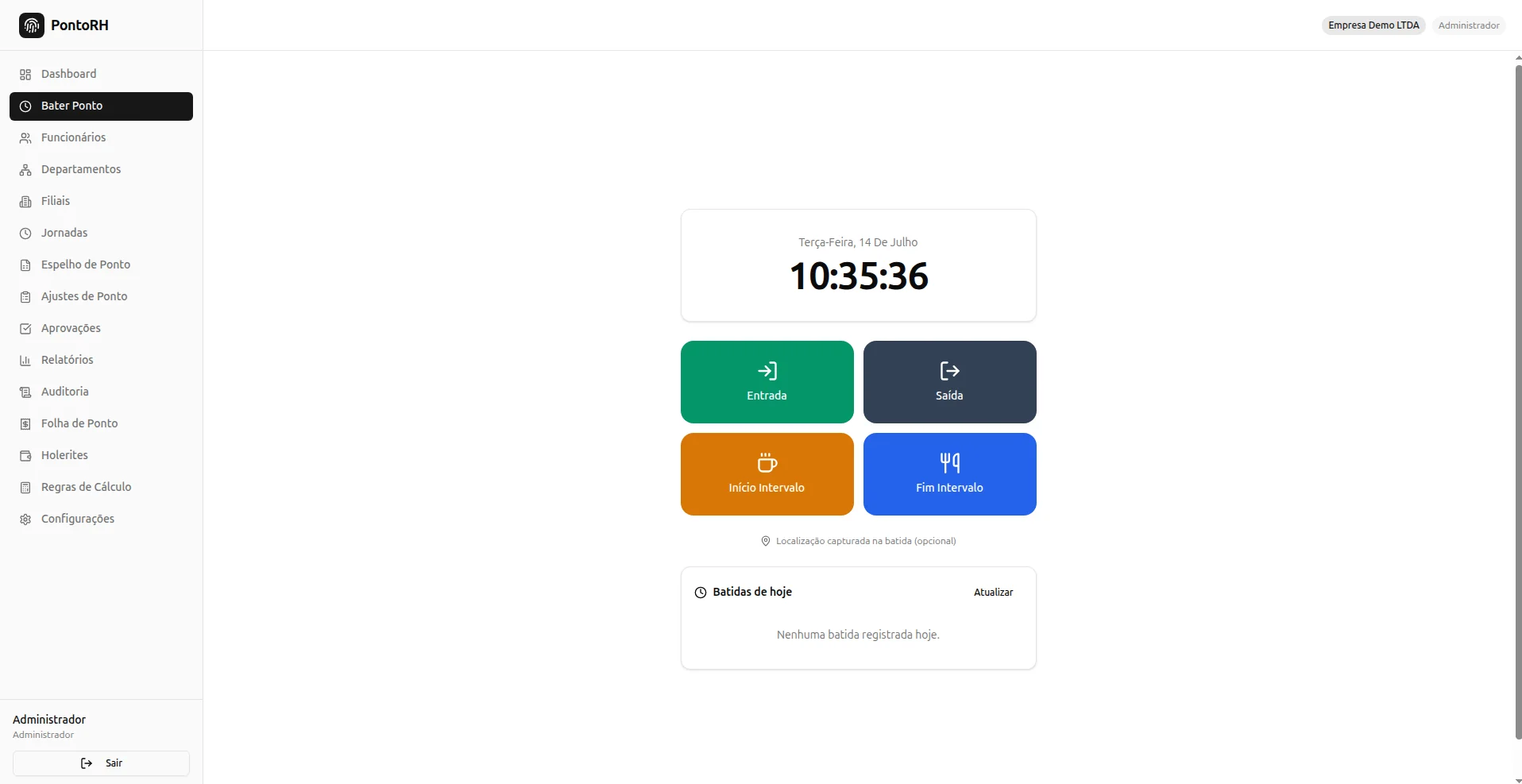The height and width of the screenshot is (784, 1522).
Task: Click the Aprovações check-square icon
Action: click(x=25, y=328)
